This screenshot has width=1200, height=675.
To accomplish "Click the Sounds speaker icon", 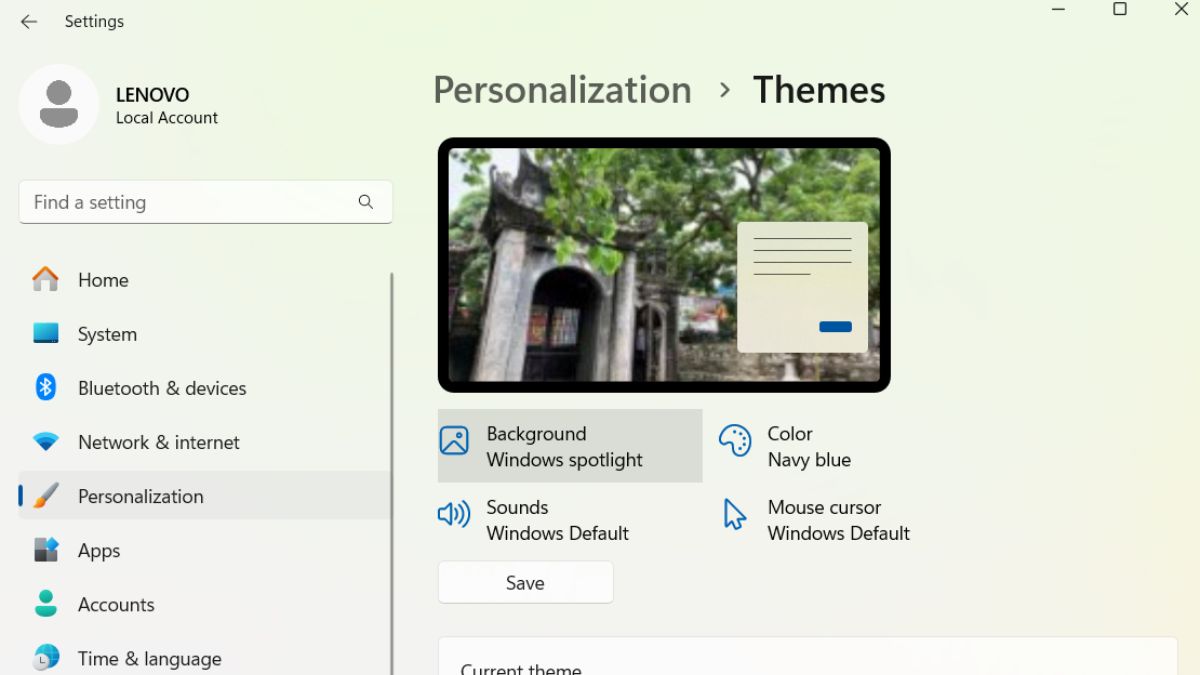I will click(453, 514).
